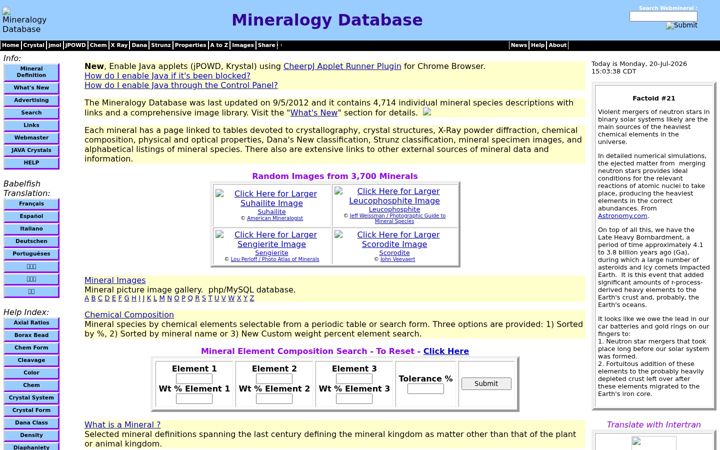Open the Sengierite image thumbnail
The height and width of the screenshot is (450, 720).
(x=271, y=239)
